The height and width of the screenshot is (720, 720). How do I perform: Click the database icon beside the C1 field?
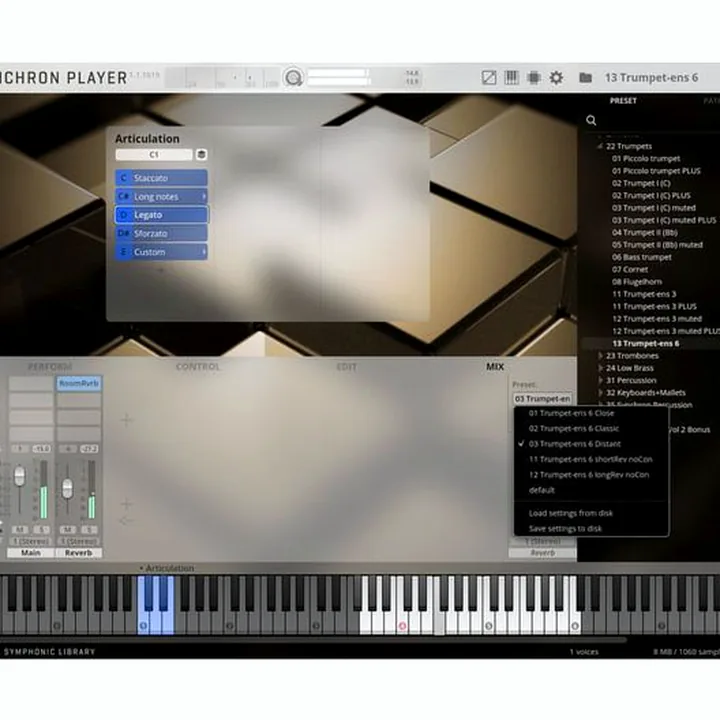click(x=201, y=154)
